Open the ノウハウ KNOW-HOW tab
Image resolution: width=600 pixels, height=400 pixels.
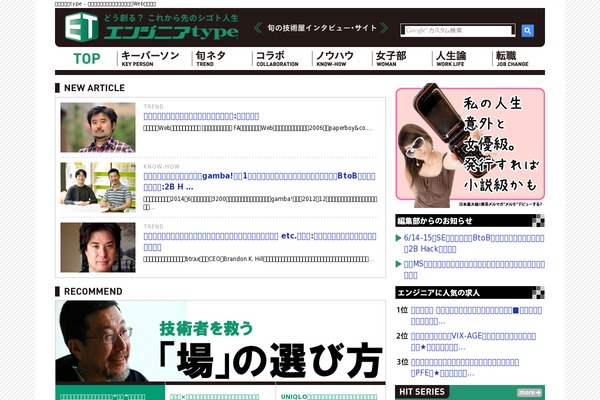coord(335,59)
